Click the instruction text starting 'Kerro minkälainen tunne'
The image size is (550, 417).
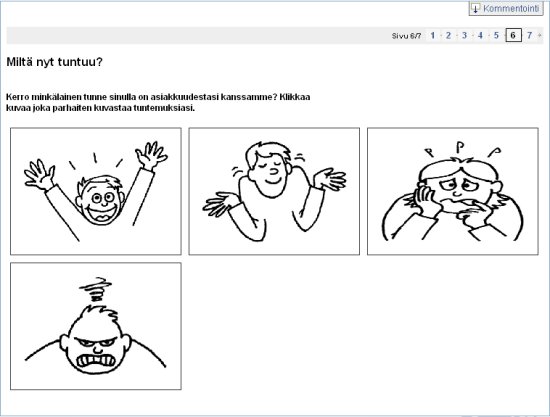[x=158, y=102]
